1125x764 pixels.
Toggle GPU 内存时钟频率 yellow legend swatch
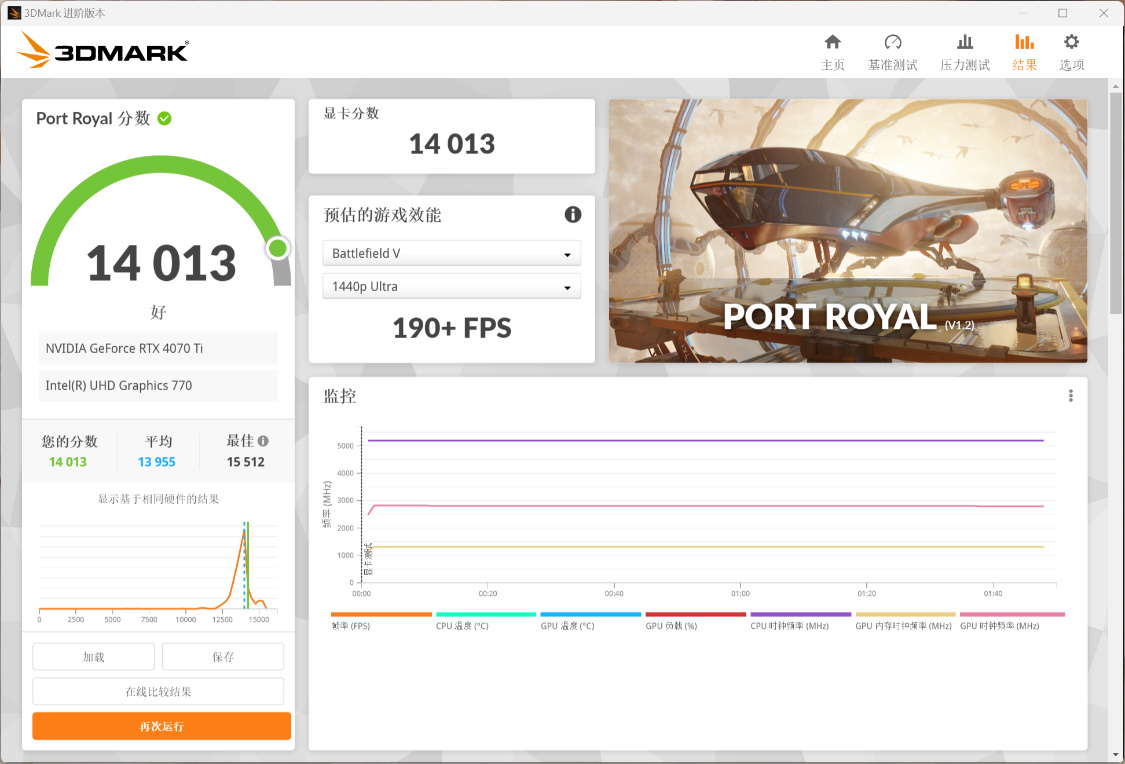(905, 615)
